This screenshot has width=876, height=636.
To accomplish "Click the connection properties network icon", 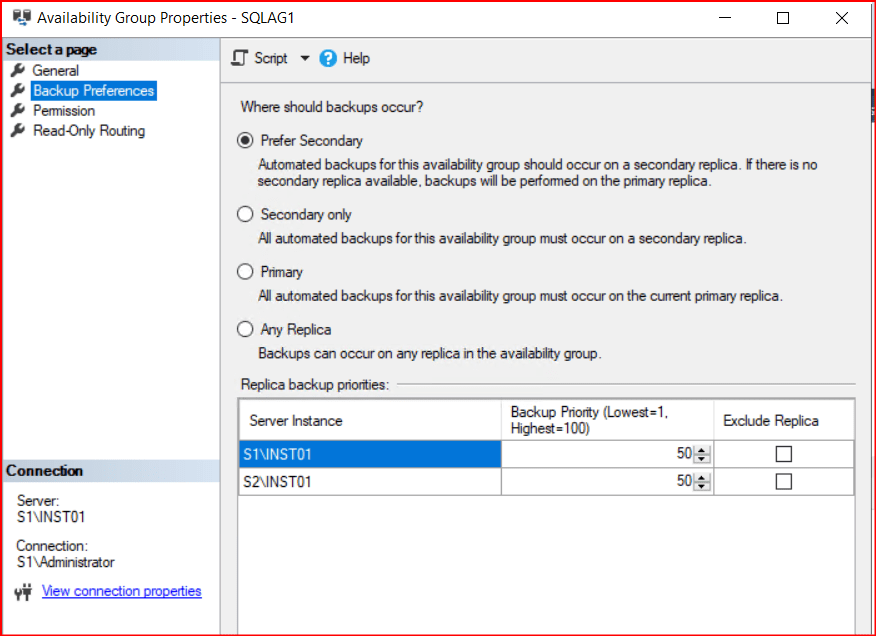I will (24, 592).
